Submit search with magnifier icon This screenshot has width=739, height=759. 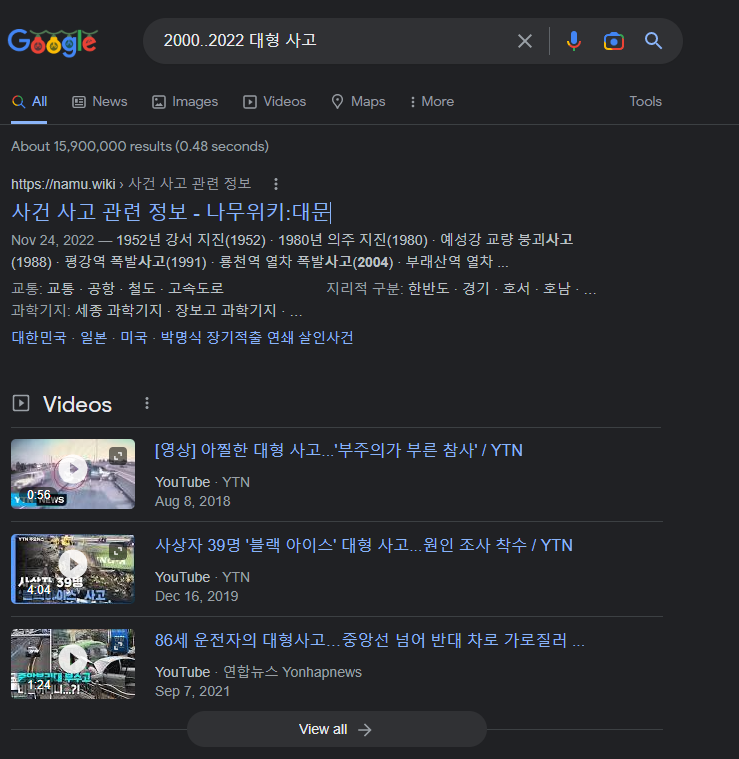653,41
